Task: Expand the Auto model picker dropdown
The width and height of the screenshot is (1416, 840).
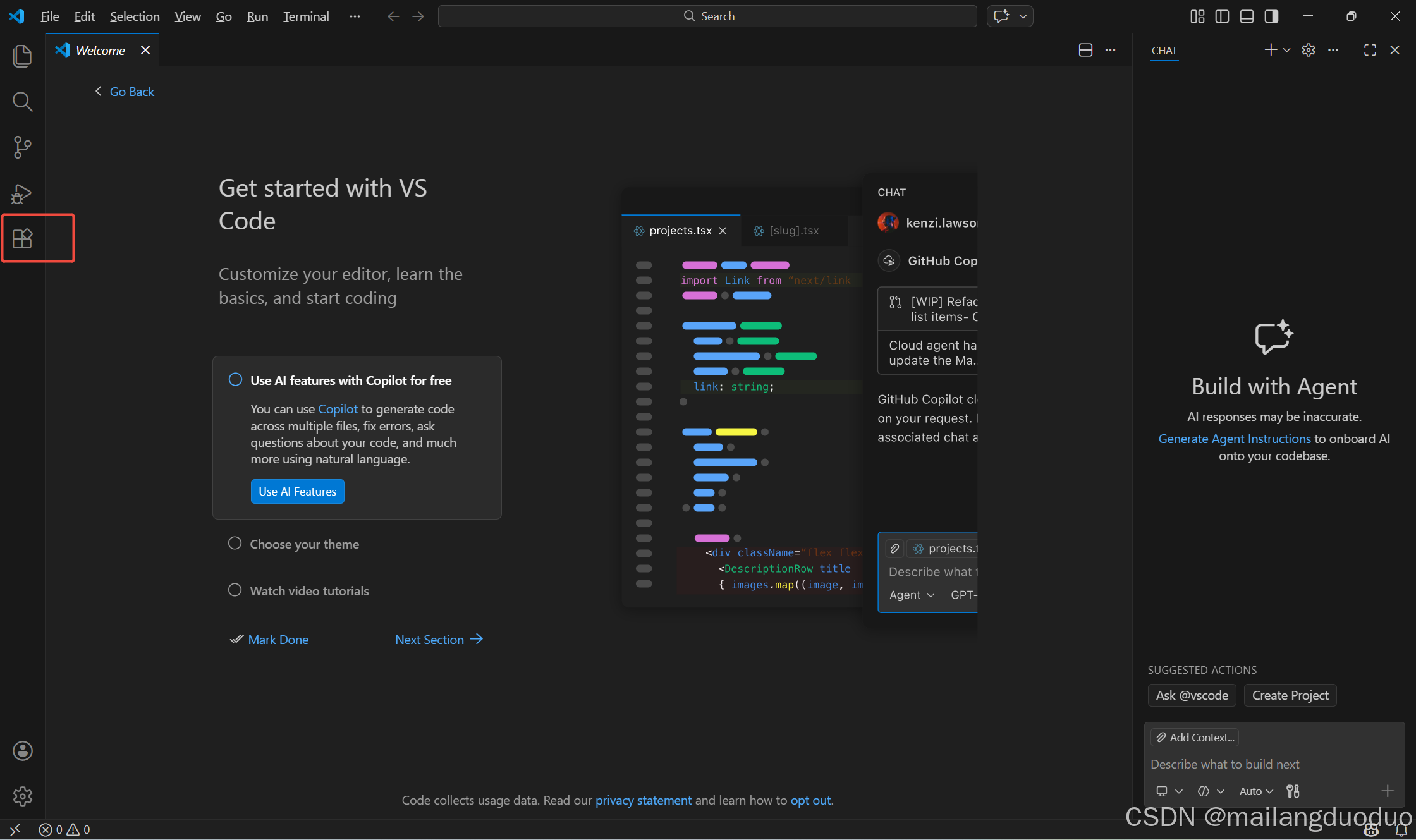Action: [1255, 791]
